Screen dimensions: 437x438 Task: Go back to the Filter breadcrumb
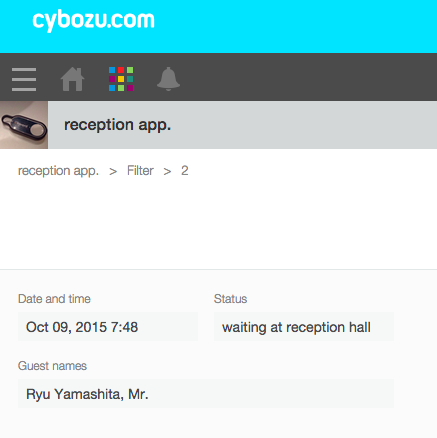point(140,171)
